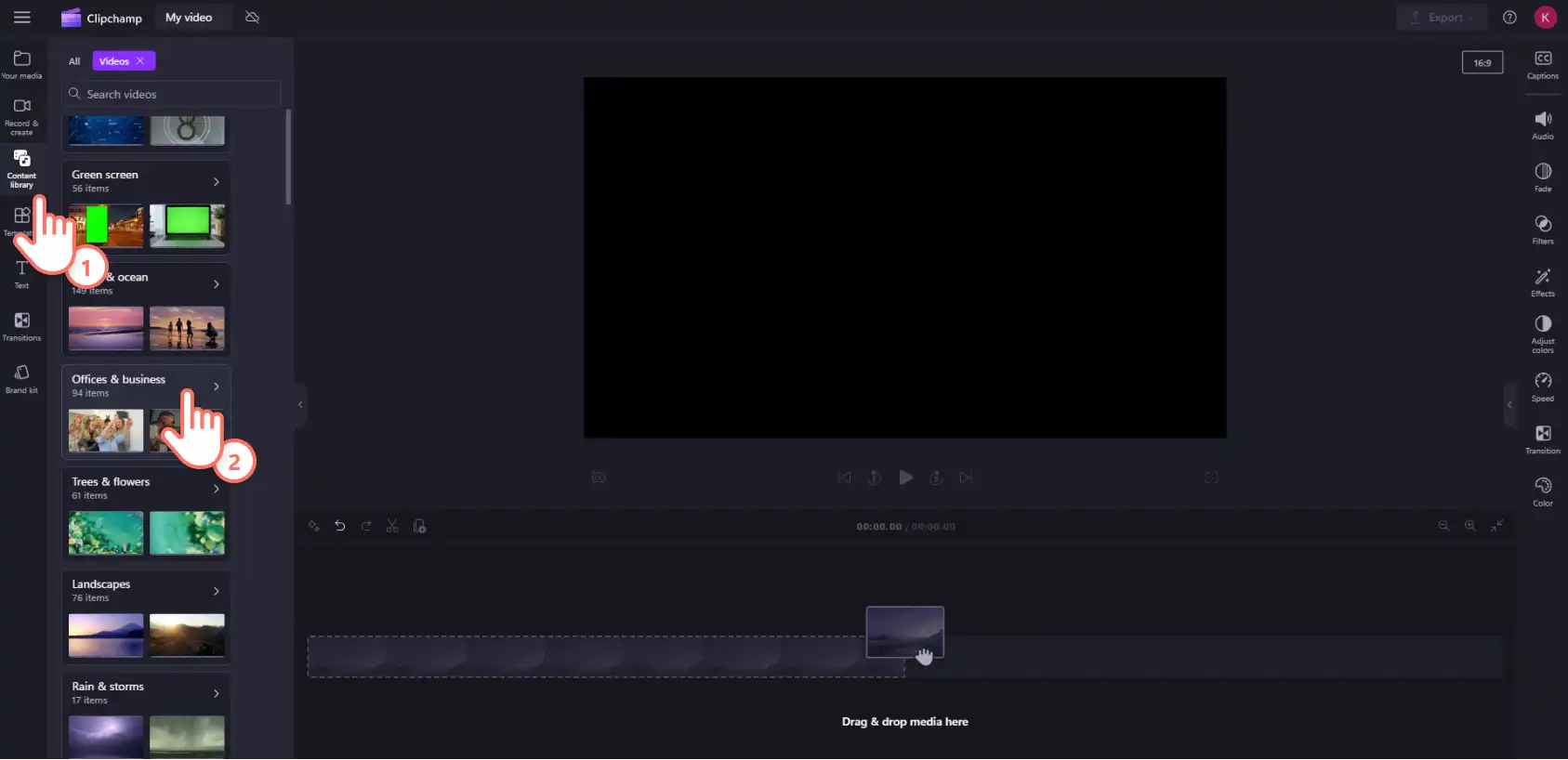This screenshot has height=760, width=1568.
Task: Open the Speed settings panel
Action: [1542, 387]
